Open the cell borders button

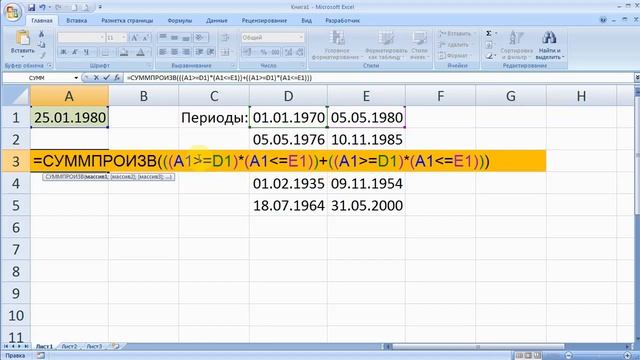106,52
